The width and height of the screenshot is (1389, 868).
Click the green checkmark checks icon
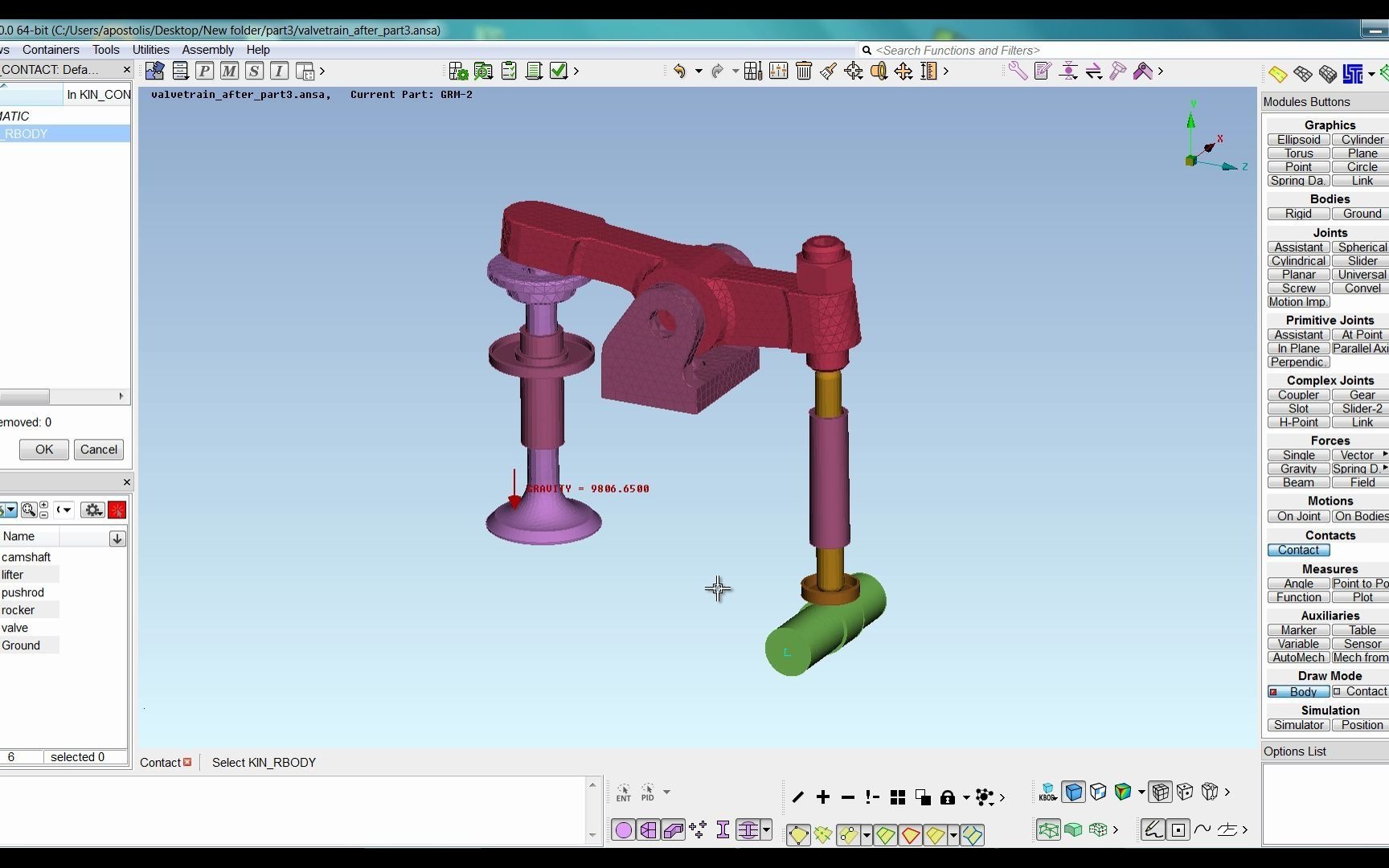[x=559, y=71]
